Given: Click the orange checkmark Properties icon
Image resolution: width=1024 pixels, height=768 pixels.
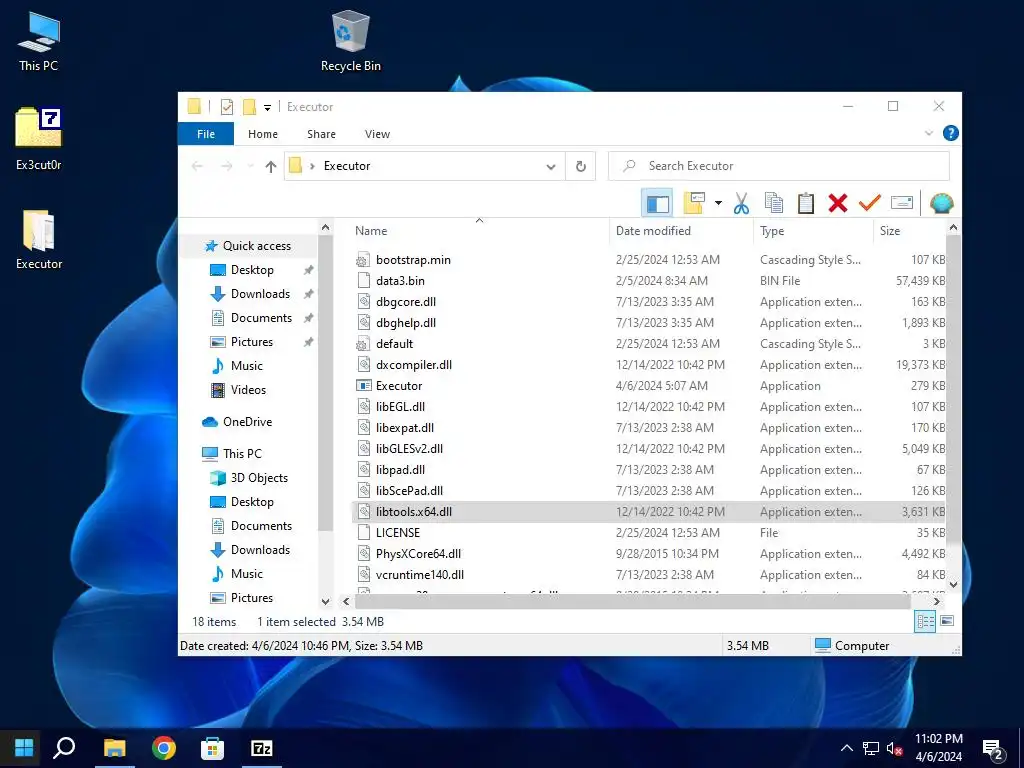Looking at the screenshot, I should (870, 204).
